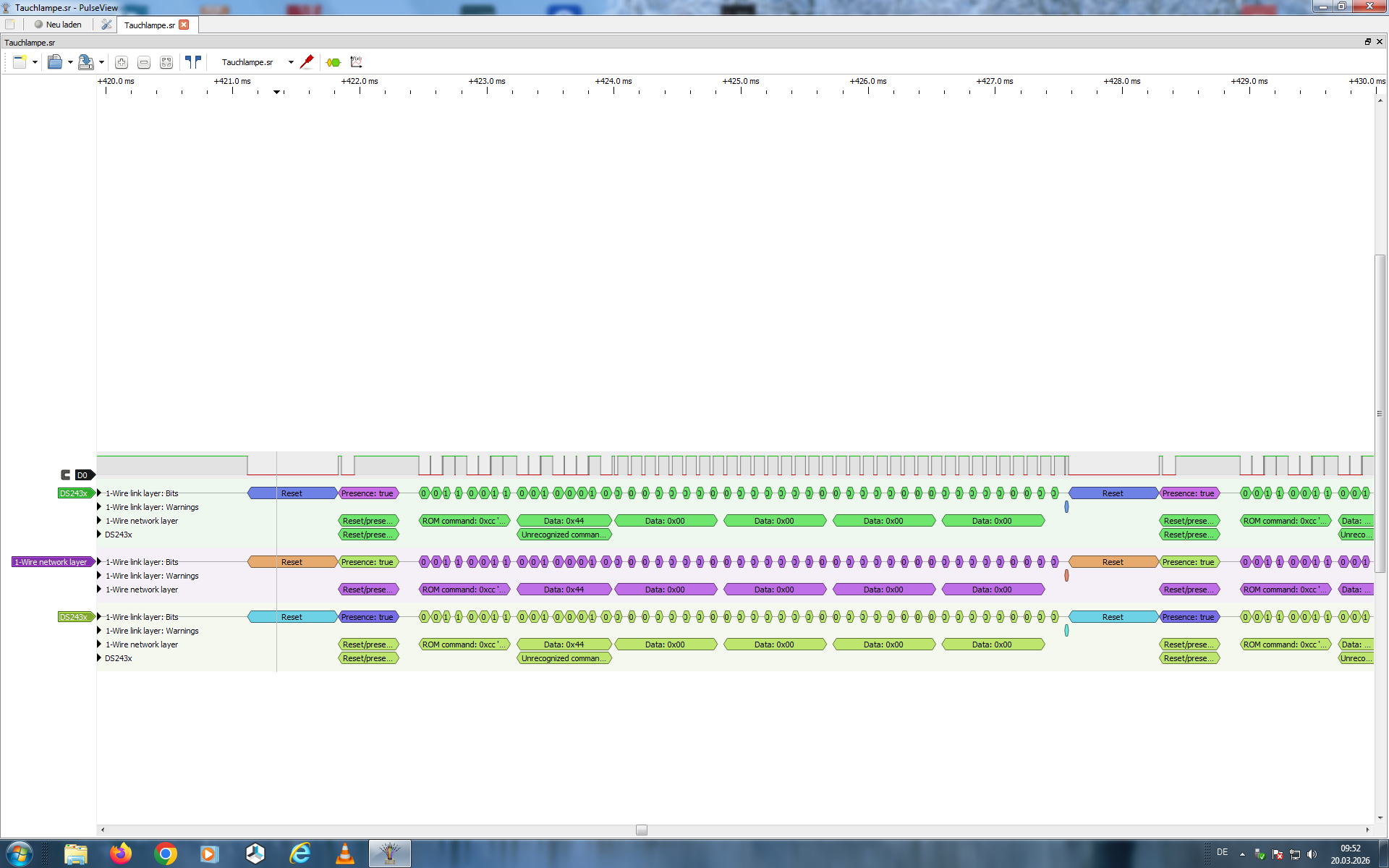Open the settings wrench icon
Screen dimensions: 1389x868
(106, 25)
